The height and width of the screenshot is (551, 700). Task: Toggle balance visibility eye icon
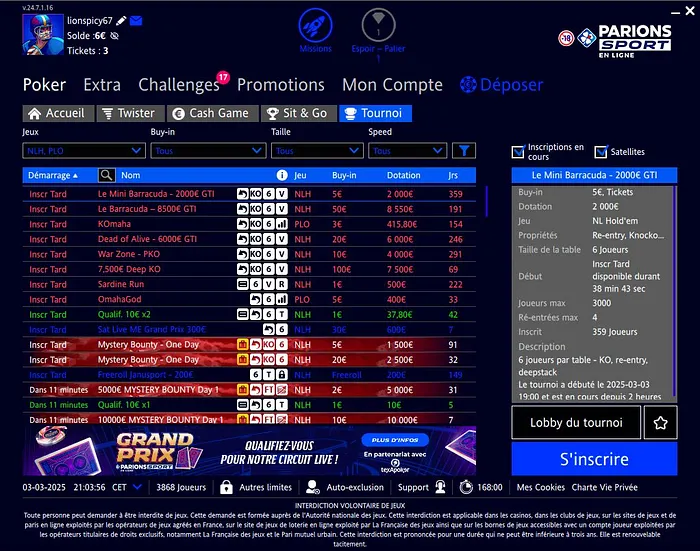coord(115,36)
